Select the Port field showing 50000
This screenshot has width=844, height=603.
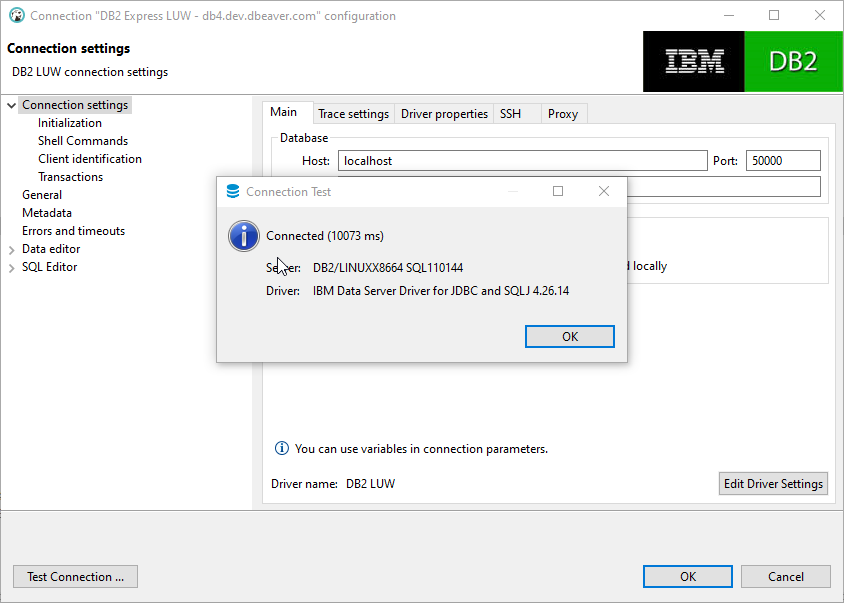tap(783, 160)
